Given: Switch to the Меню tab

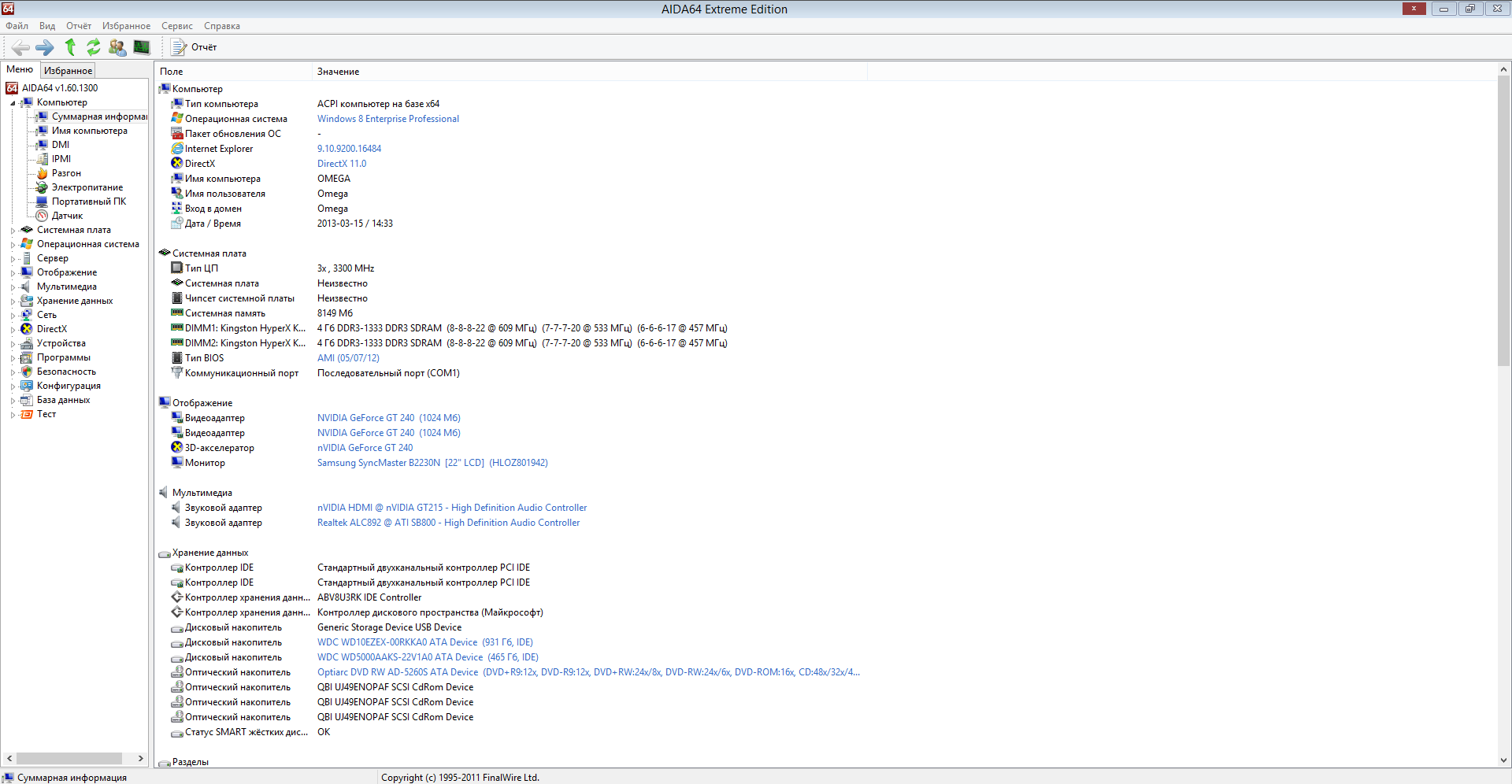Looking at the screenshot, I should 20,69.
